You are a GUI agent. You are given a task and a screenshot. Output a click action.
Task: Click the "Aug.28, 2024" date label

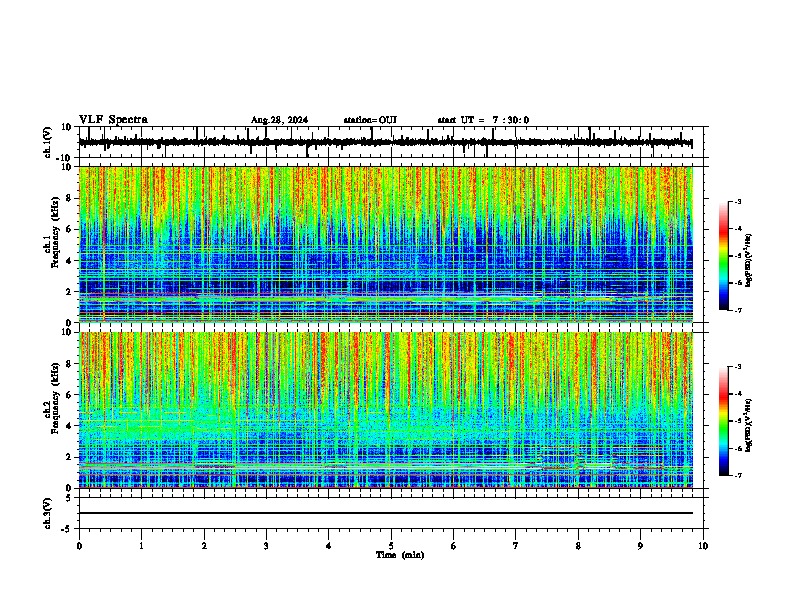(x=279, y=120)
